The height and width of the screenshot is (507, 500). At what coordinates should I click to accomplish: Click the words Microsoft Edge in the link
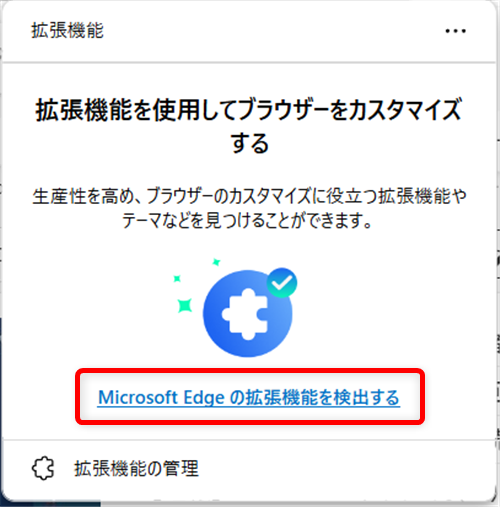(x=161, y=397)
